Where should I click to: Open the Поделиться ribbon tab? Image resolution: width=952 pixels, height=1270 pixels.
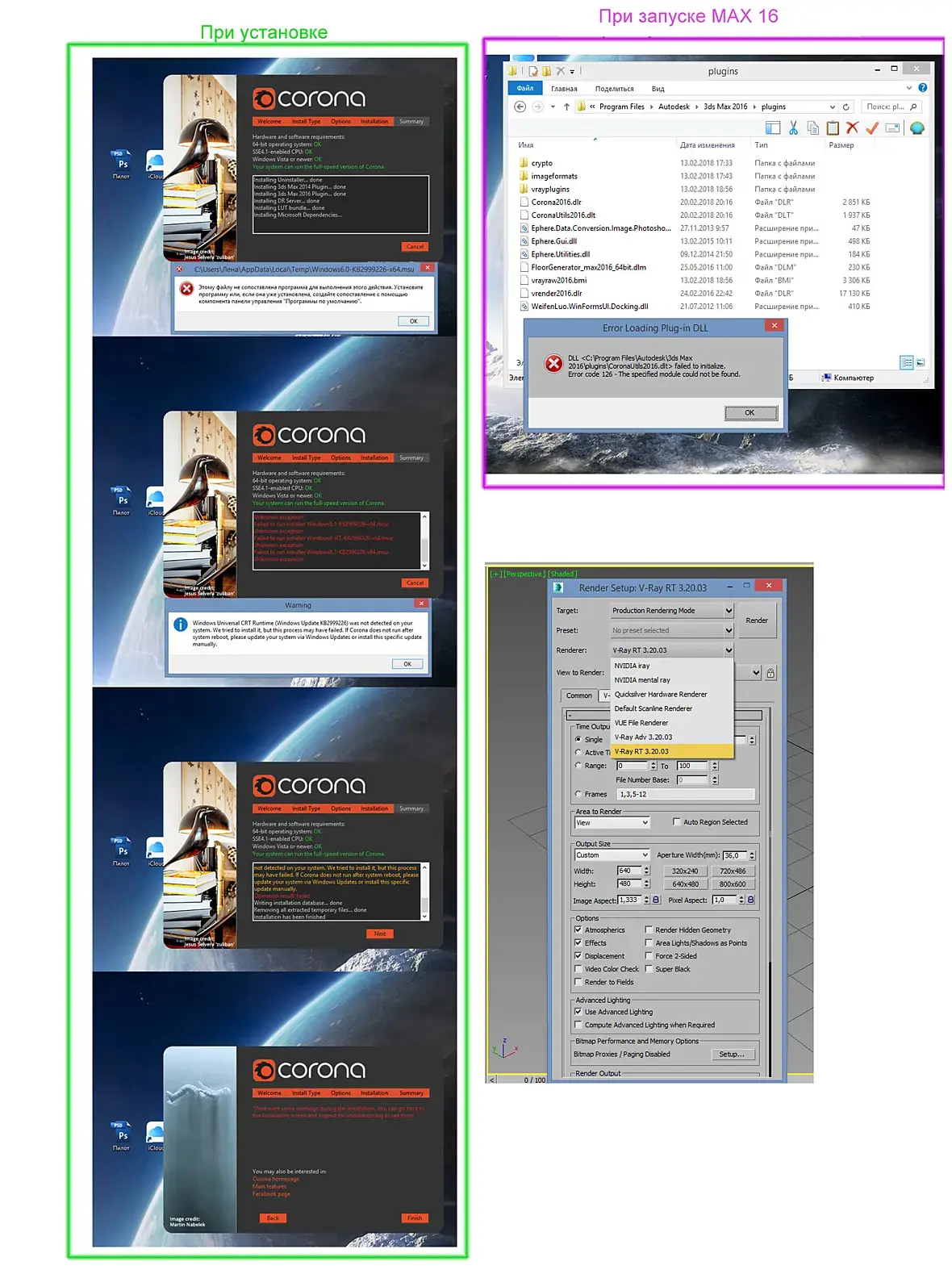click(614, 89)
